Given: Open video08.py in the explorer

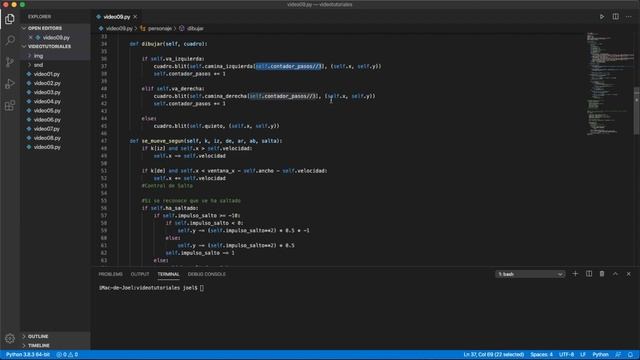Looking at the screenshot, I should click(x=47, y=138).
